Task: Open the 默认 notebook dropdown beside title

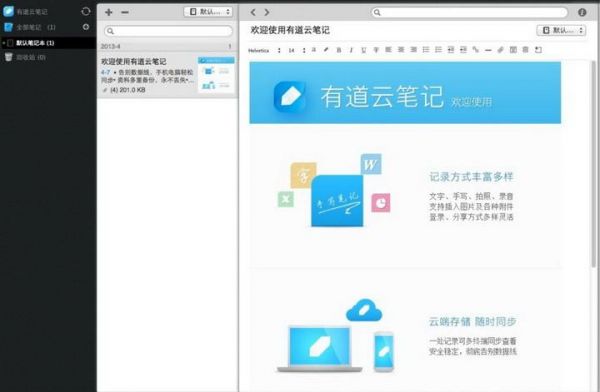Action: [561, 30]
